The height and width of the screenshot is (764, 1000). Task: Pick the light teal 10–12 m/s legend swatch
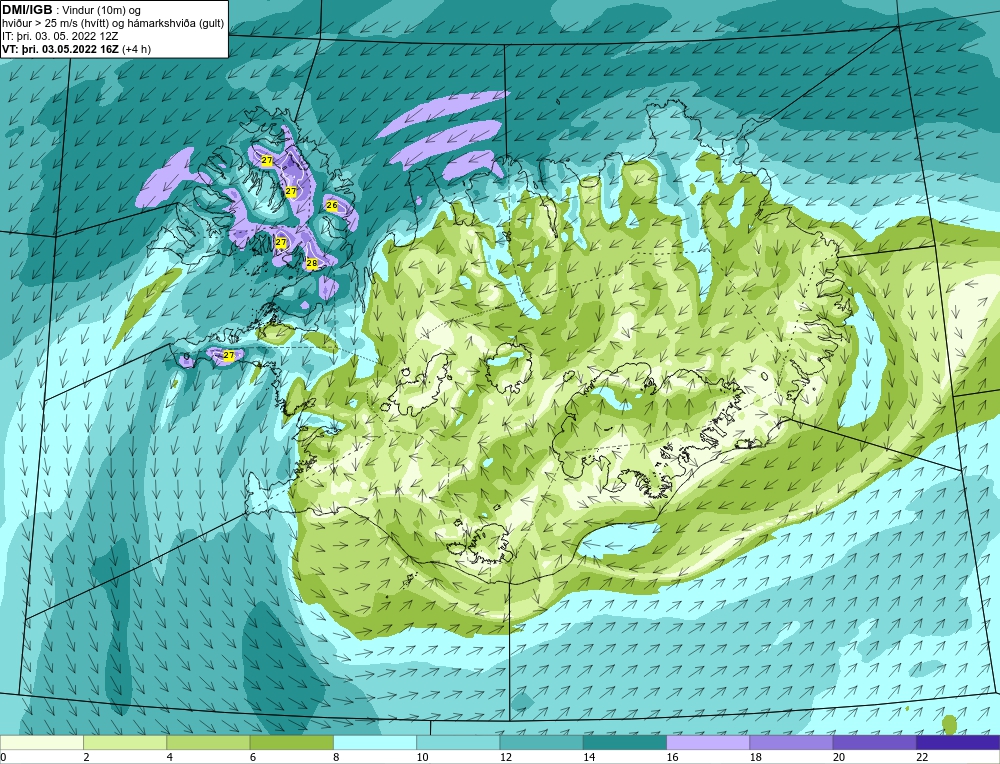coord(458,742)
